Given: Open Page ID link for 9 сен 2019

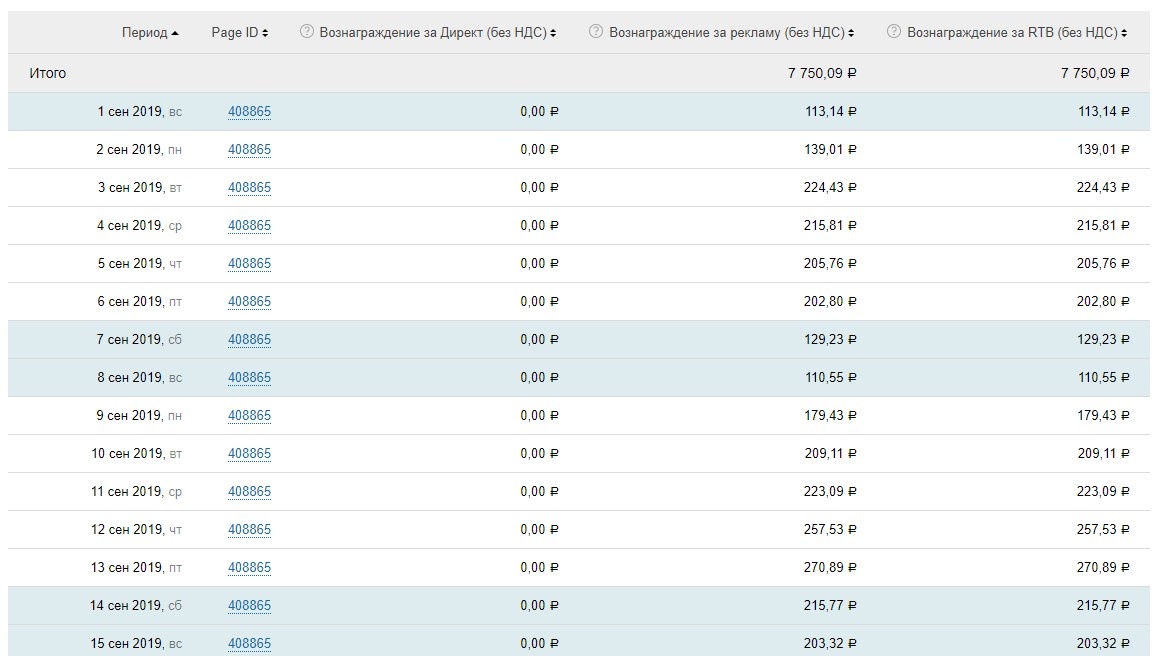Looking at the screenshot, I should 249,416.
